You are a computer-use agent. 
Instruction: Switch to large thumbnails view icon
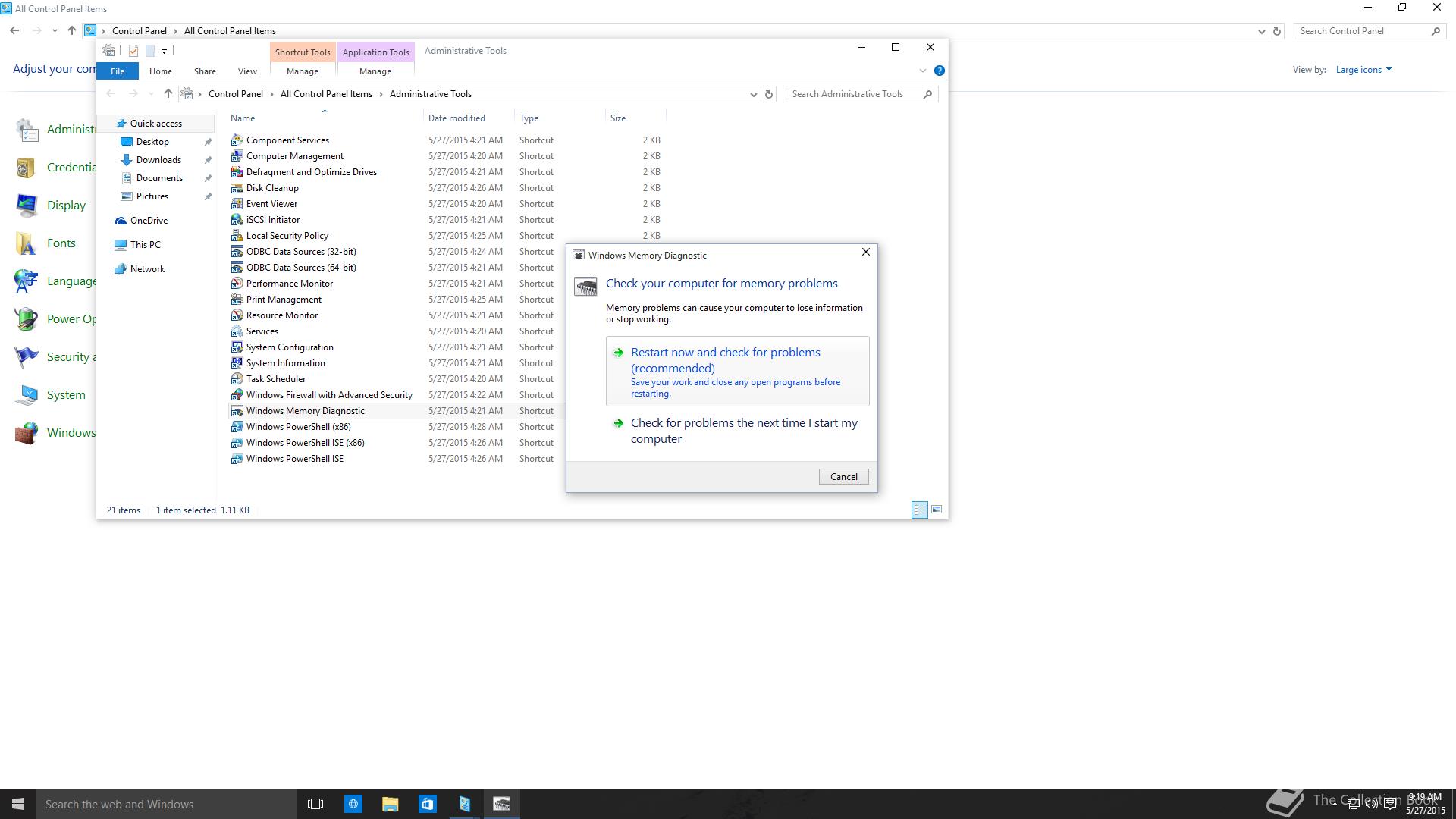click(x=937, y=510)
